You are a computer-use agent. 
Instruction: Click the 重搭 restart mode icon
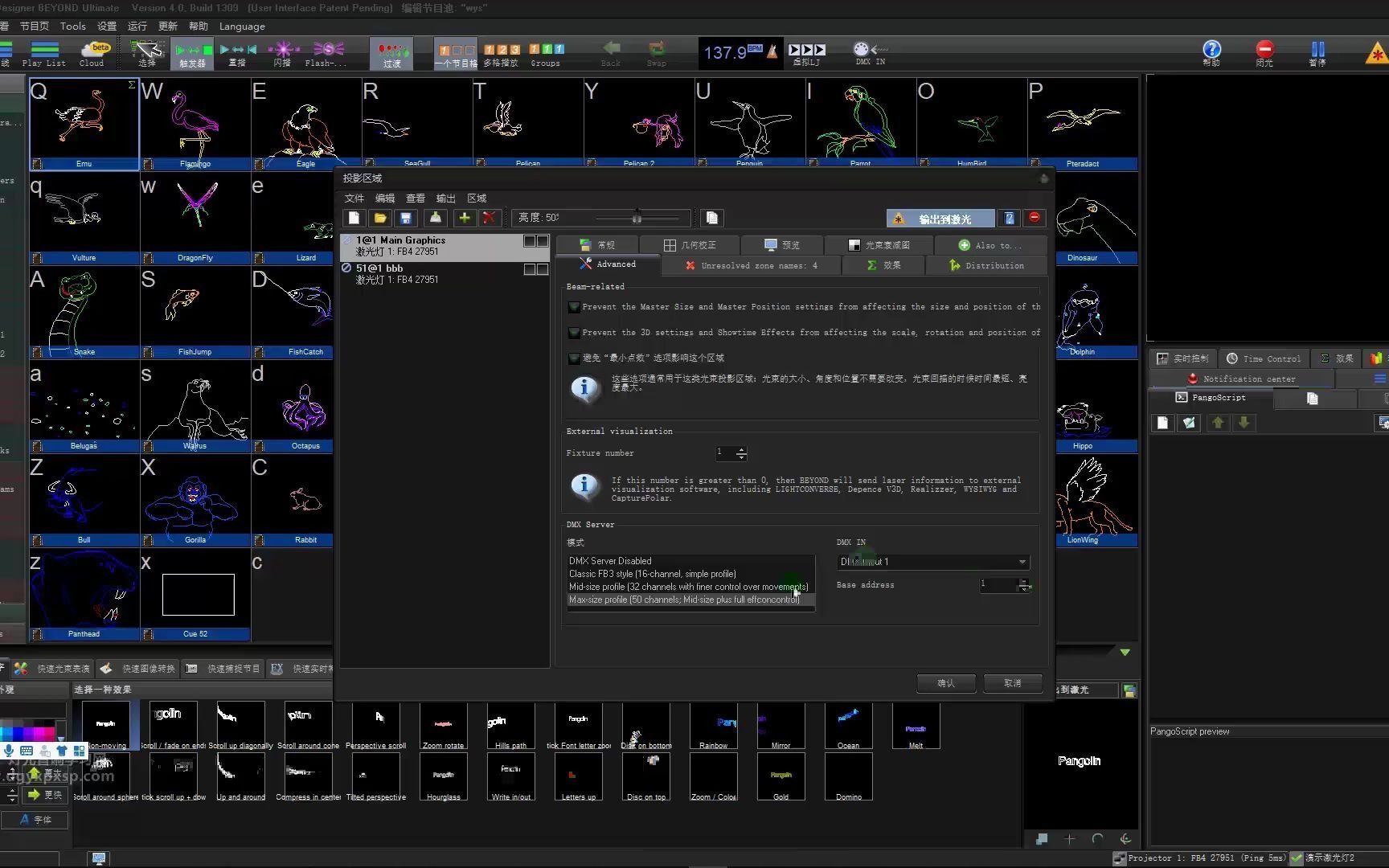[x=238, y=54]
